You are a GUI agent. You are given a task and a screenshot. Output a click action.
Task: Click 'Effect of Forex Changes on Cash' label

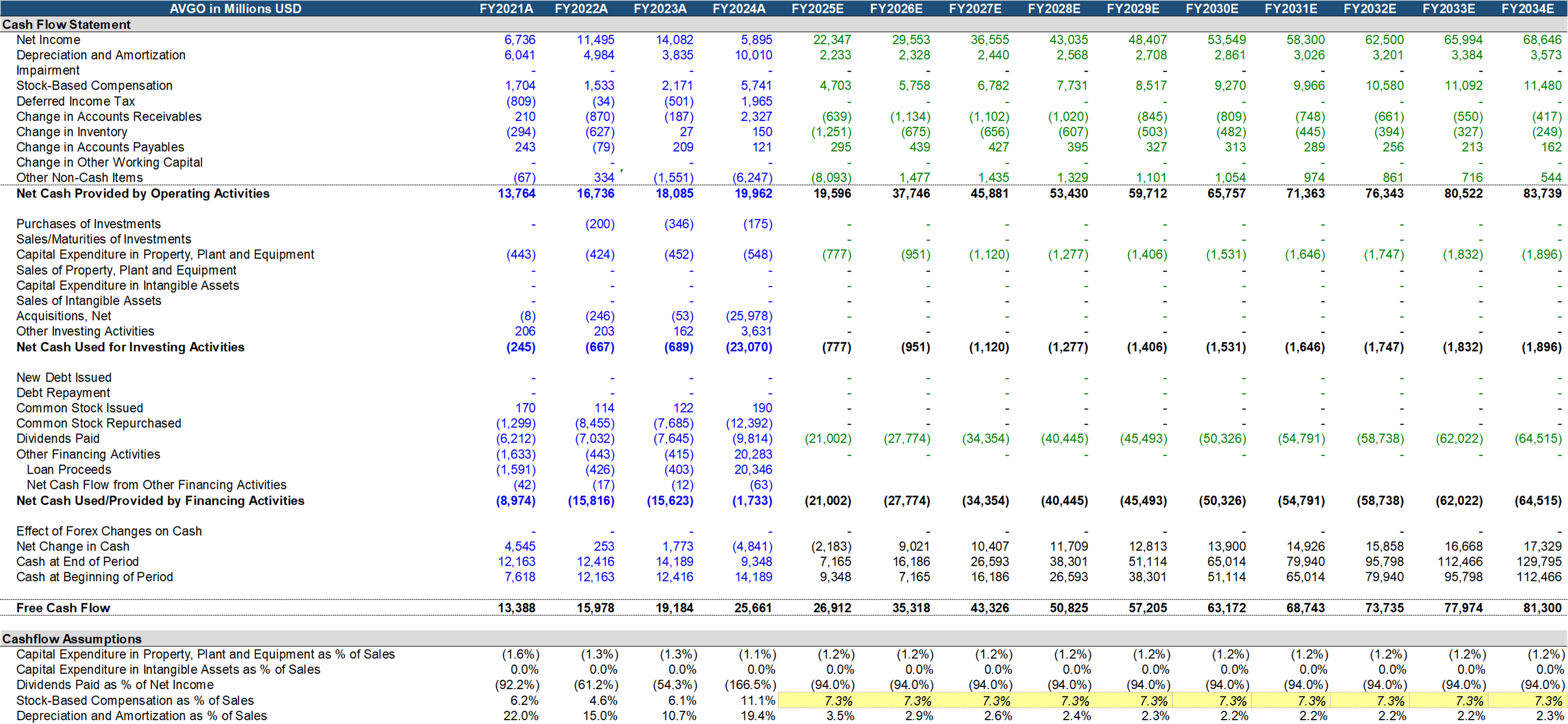click(108, 531)
